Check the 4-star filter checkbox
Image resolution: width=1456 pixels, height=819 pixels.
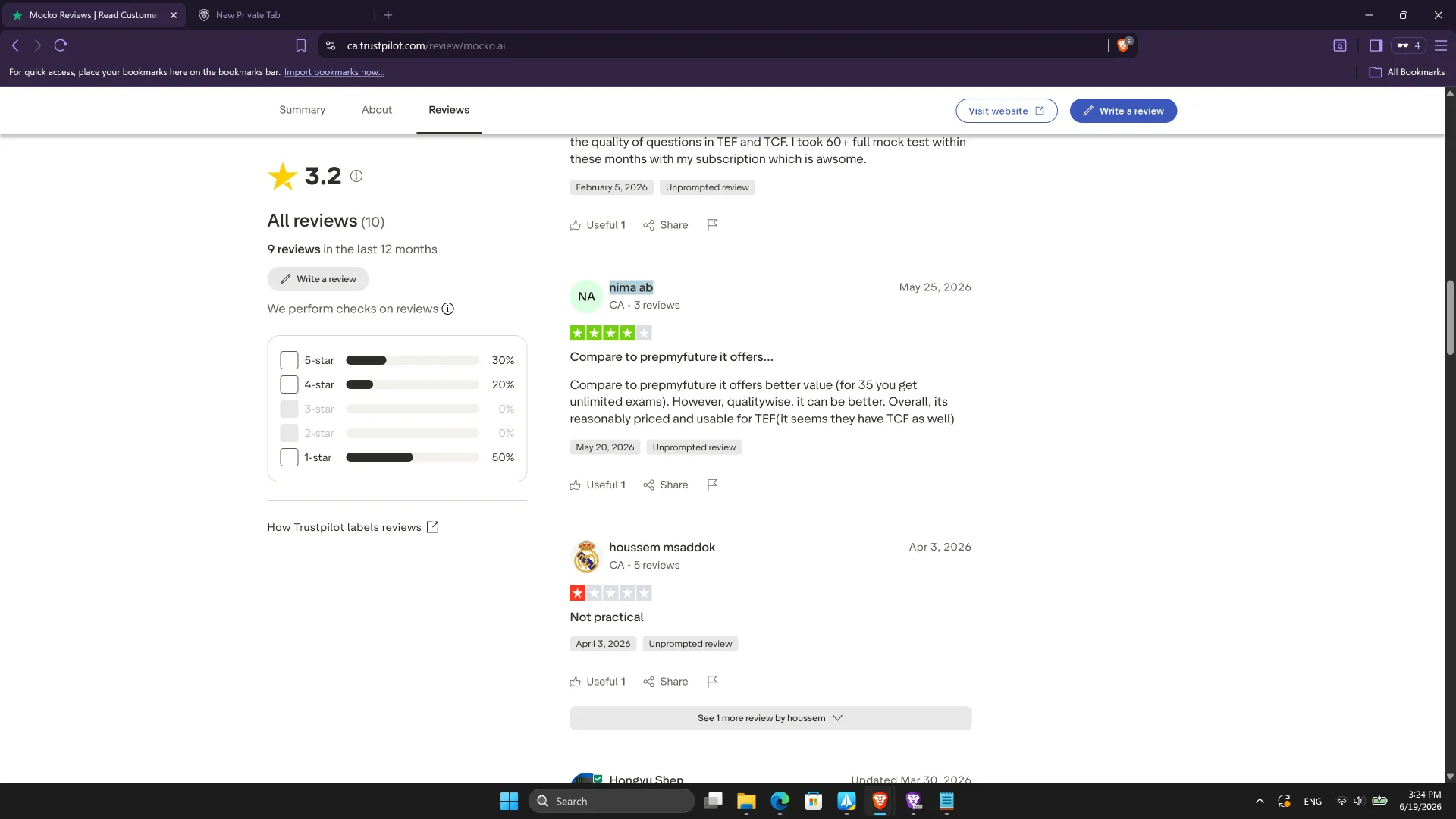point(289,384)
